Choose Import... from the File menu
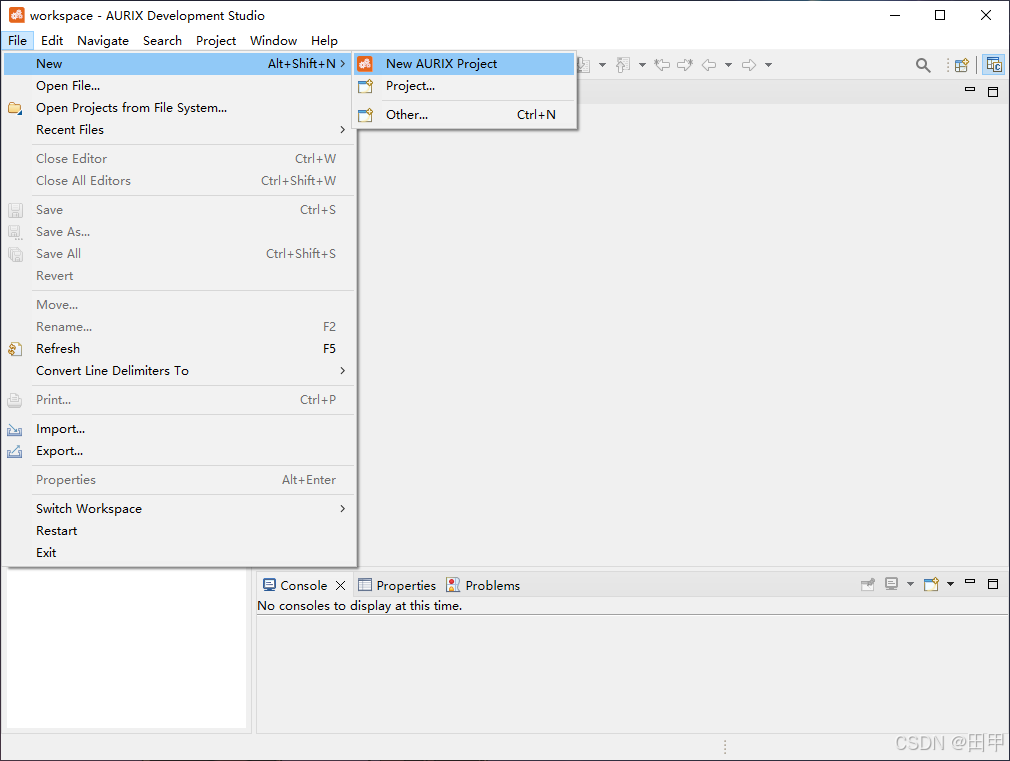This screenshot has height=761, width=1010. (x=178, y=429)
